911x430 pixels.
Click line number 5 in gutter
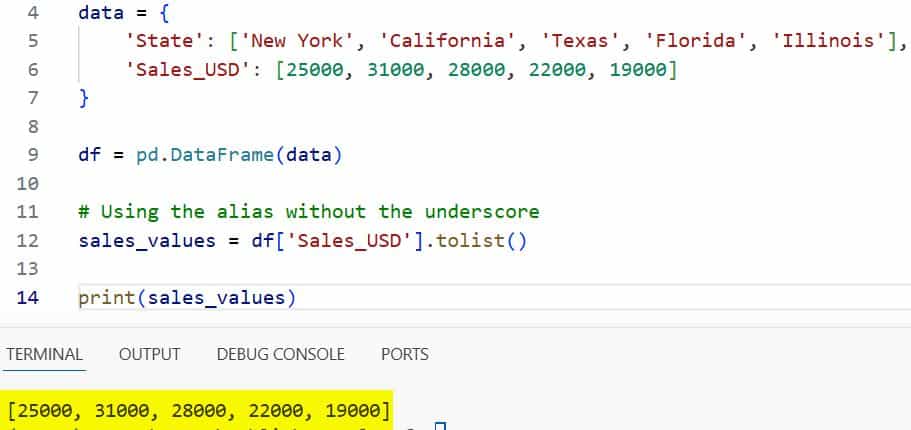33,41
